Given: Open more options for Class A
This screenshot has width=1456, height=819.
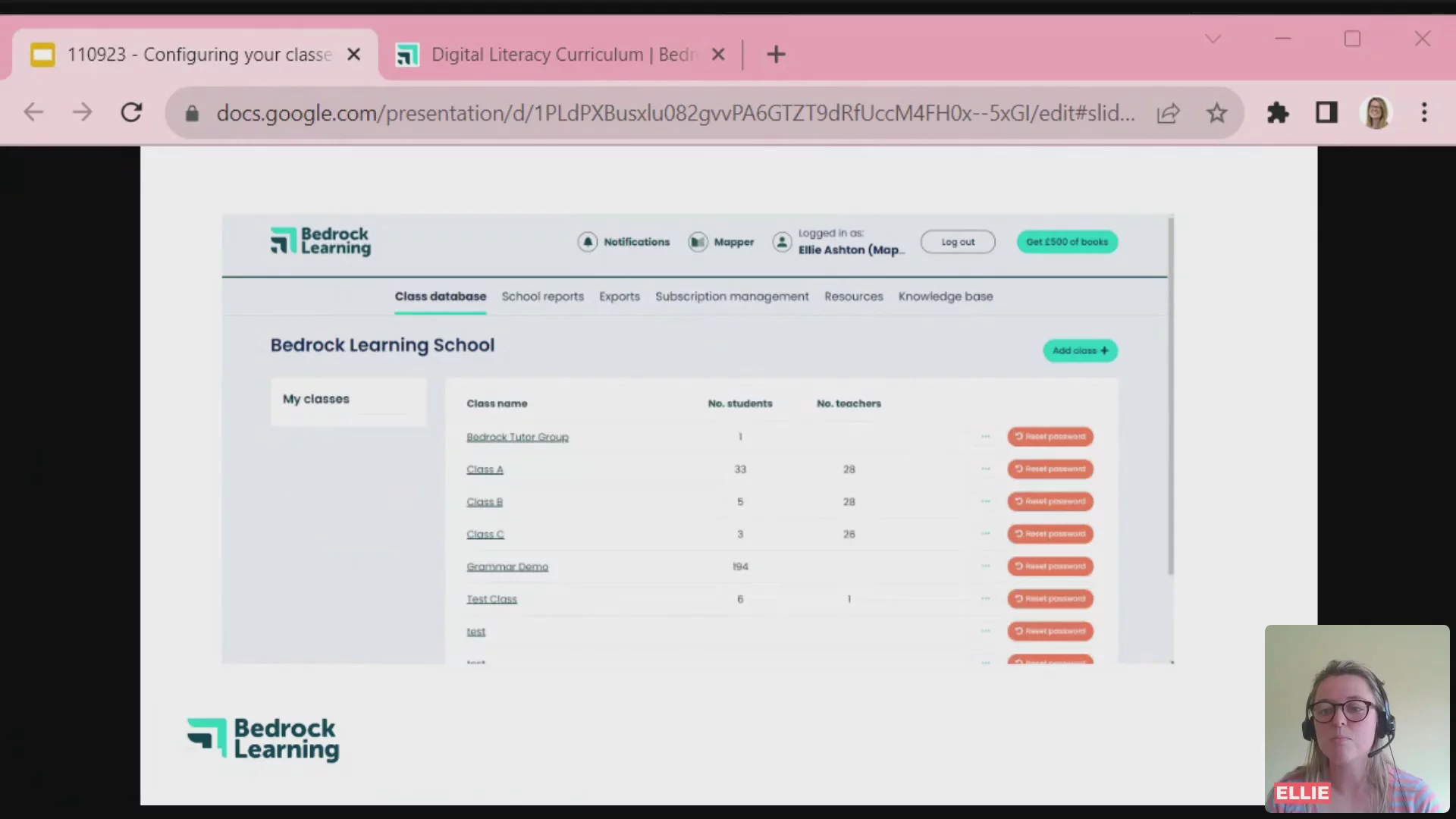Looking at the screenshot, I should 985,469.
